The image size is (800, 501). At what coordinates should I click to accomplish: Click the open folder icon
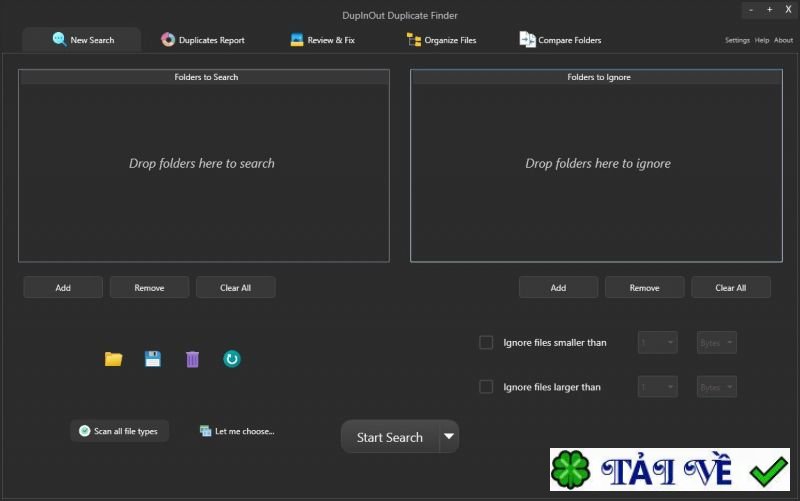click(x=113, y=359)
